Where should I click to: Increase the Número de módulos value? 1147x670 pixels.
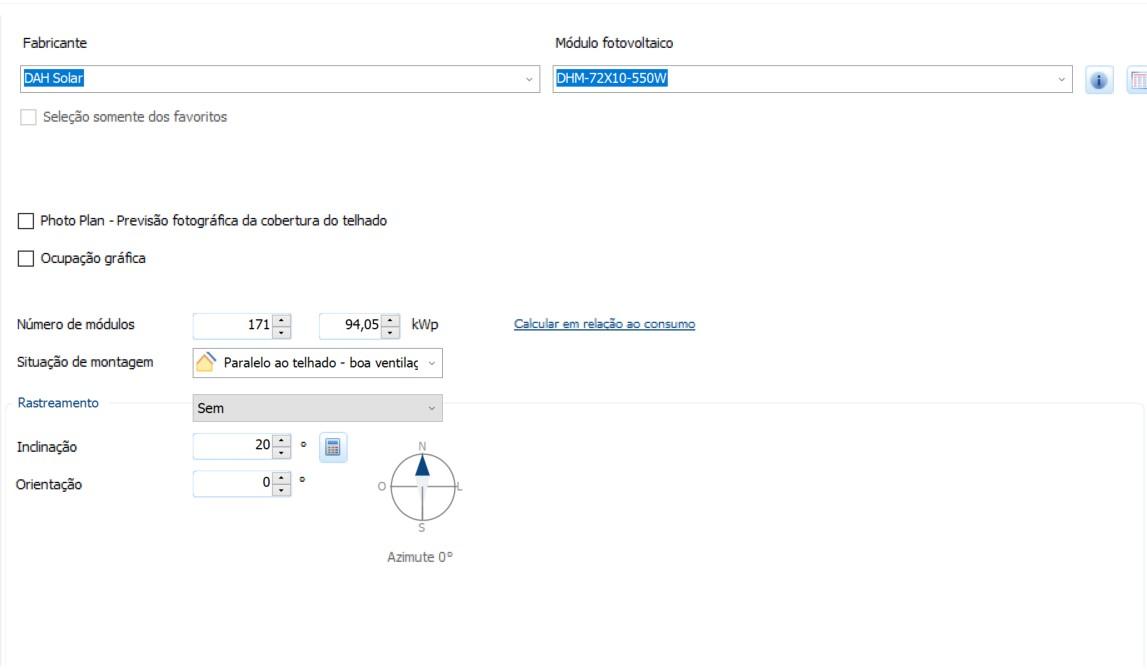(282, 319)
